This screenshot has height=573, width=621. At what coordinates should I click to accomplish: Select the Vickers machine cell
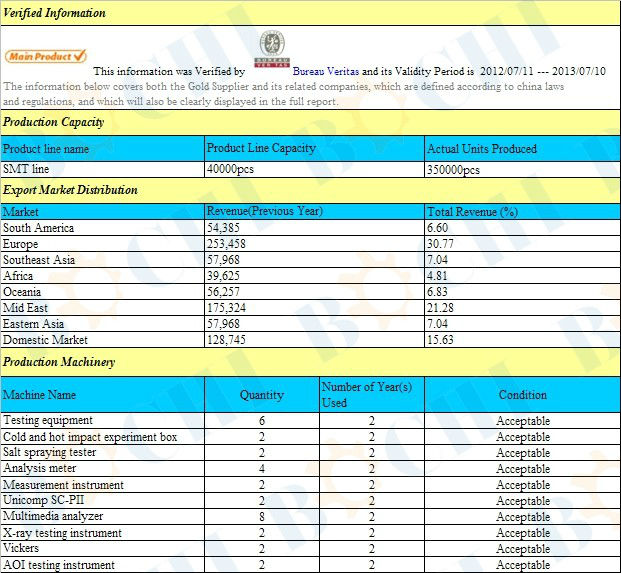[x=103, y=548]
